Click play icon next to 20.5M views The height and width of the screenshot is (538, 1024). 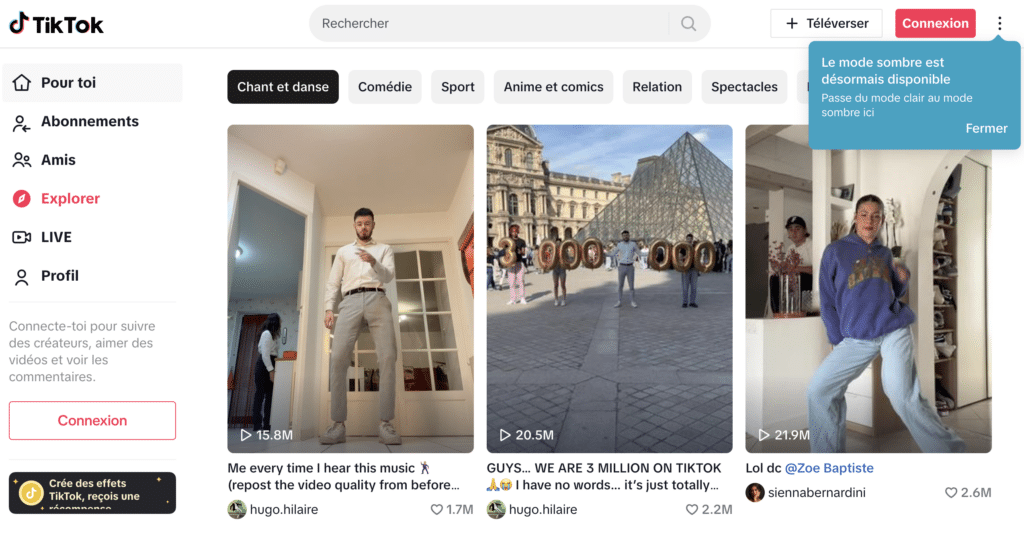point(505,435)
